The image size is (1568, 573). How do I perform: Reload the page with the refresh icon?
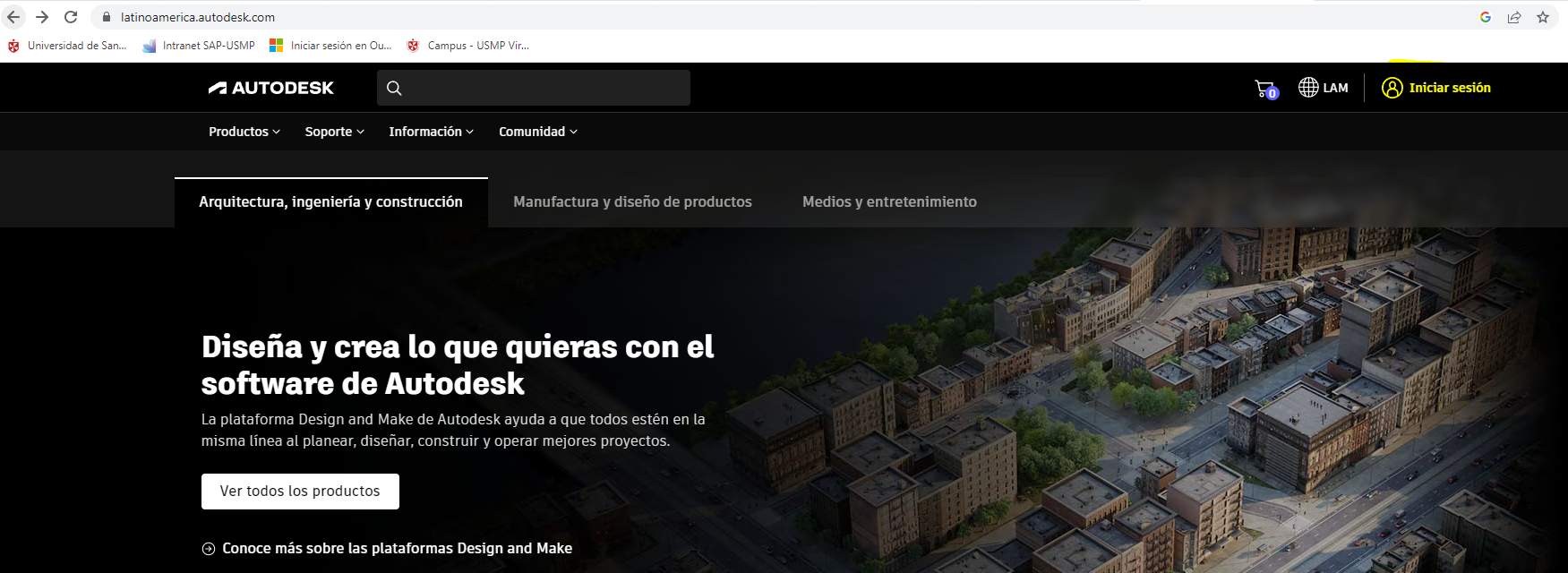[71, 17]
